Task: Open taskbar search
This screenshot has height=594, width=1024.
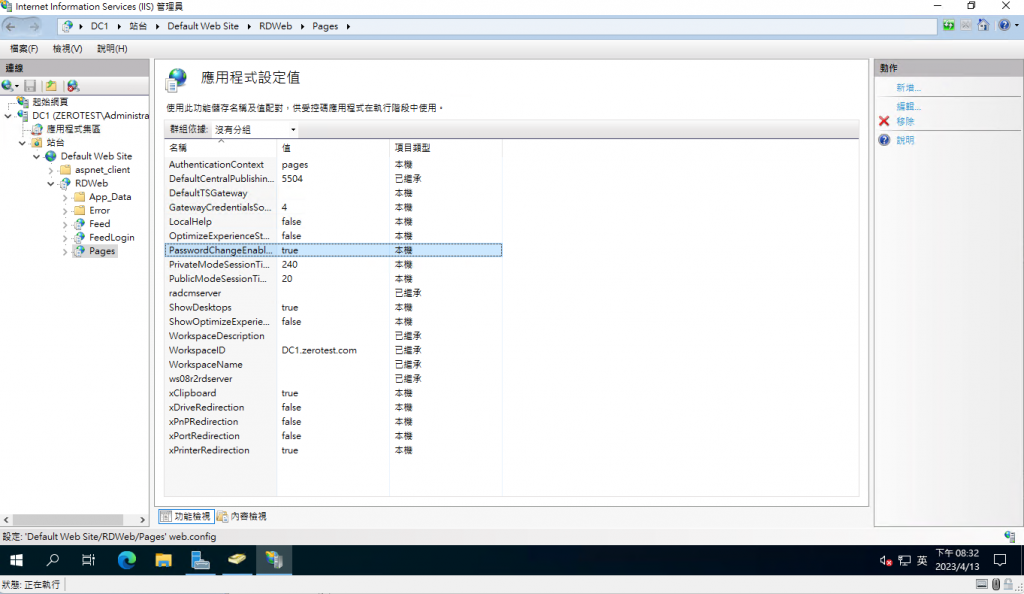Action: 53,560
